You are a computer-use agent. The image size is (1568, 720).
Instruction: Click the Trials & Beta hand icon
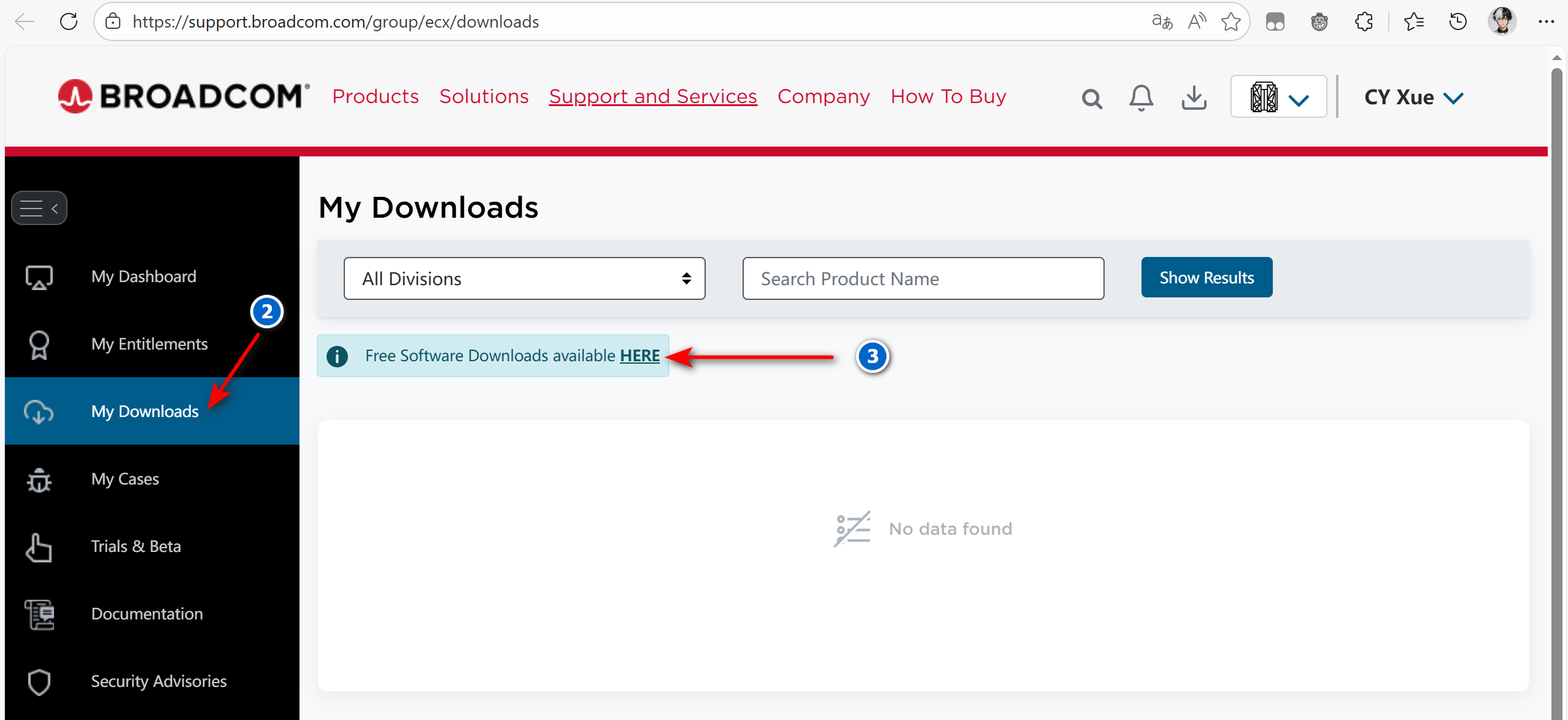click(x=39, y=547)
